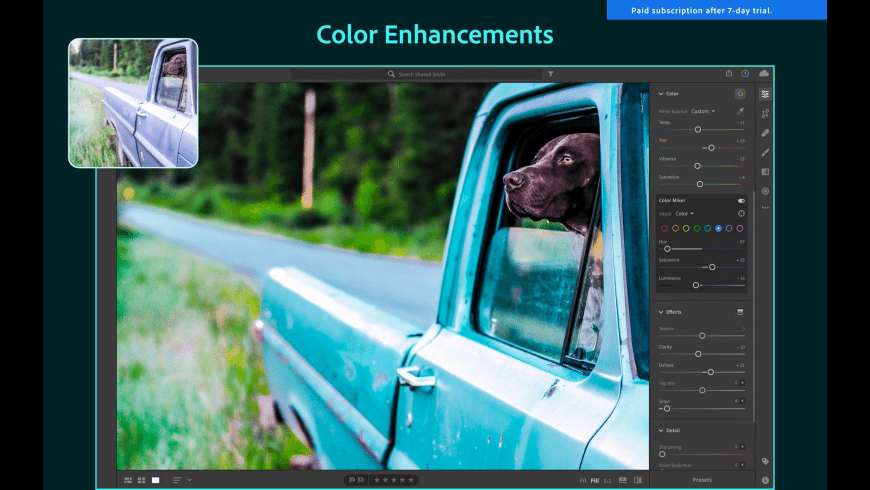Viewport: 870px width, 490px height.
Task: Expand the Noise Reduction options arrow
Action: (742, 464)
